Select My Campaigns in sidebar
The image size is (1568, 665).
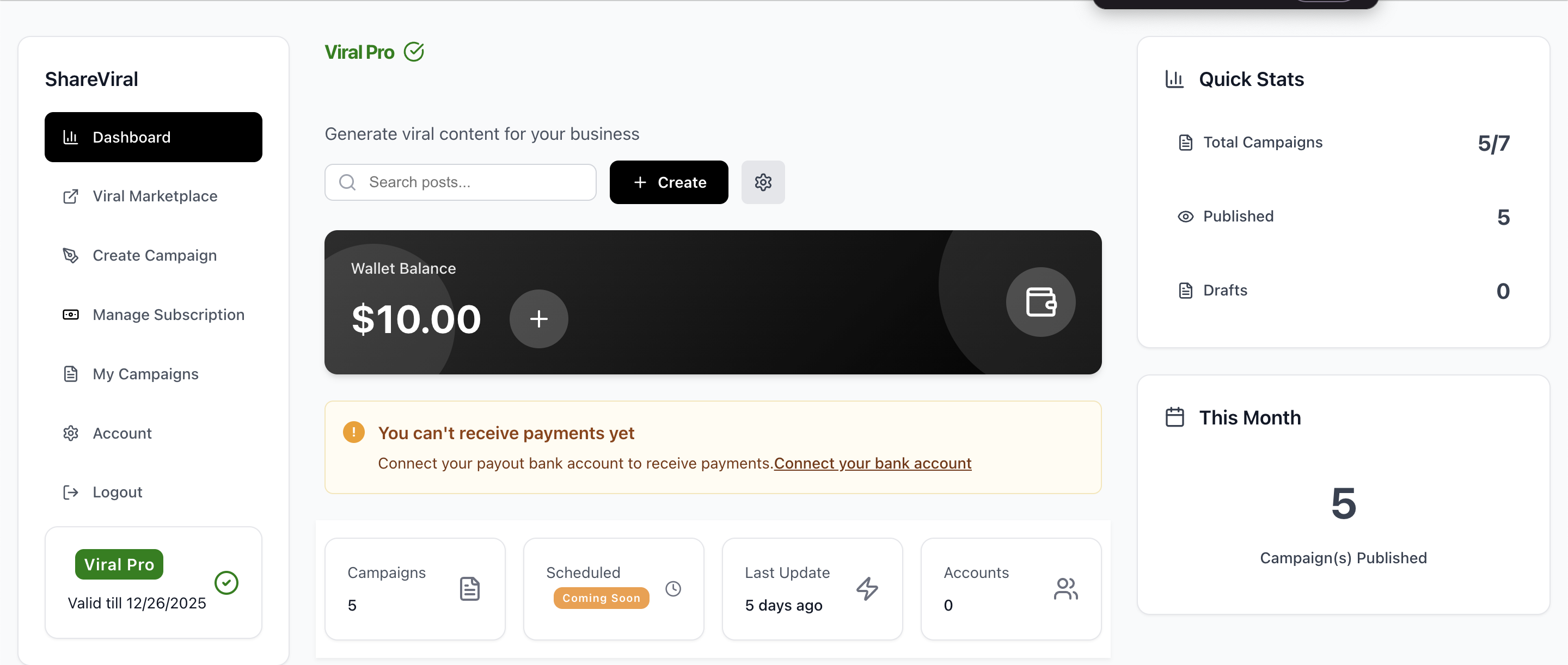coord(145,373)
